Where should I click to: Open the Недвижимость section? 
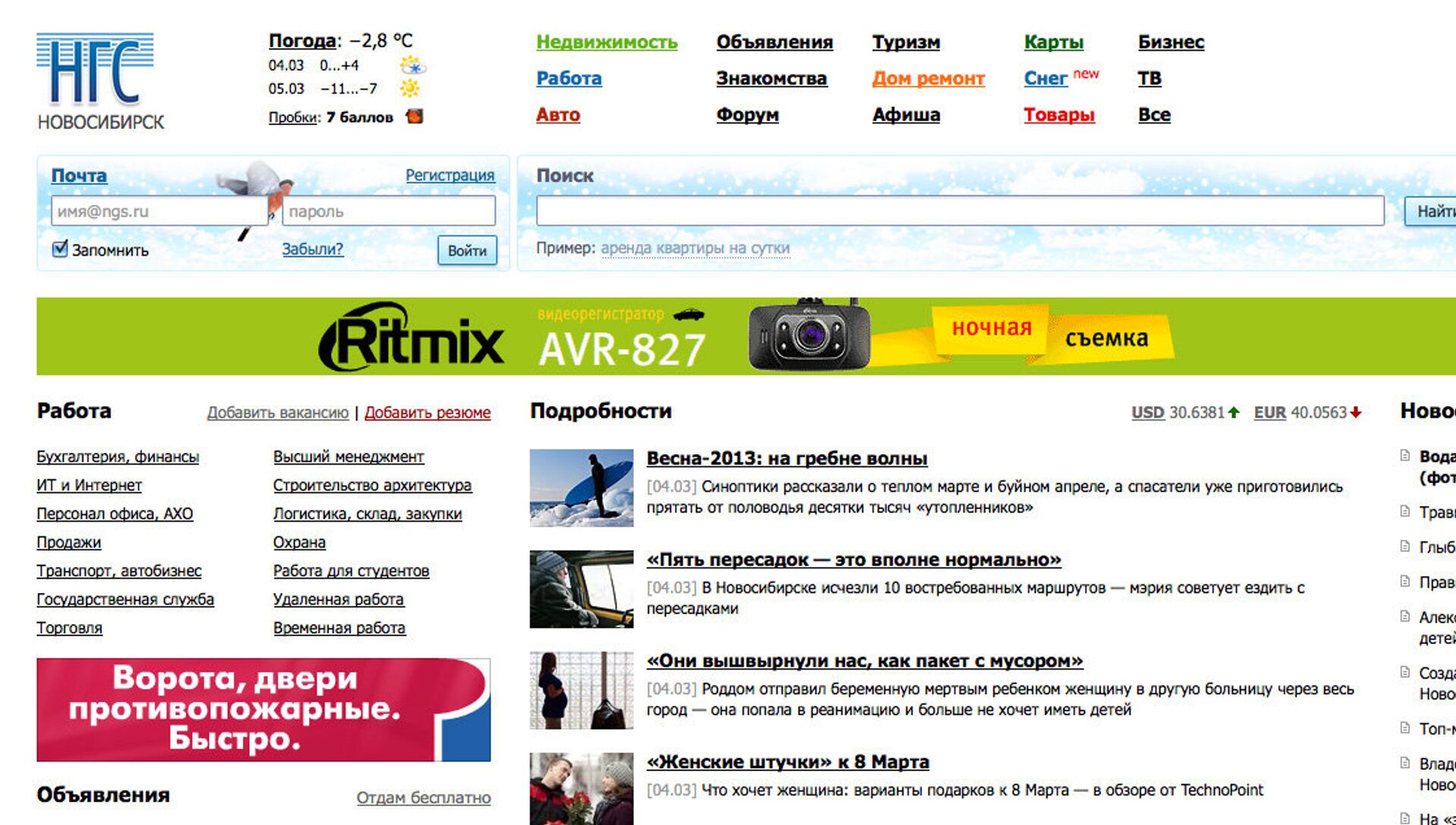coord(607,42)
